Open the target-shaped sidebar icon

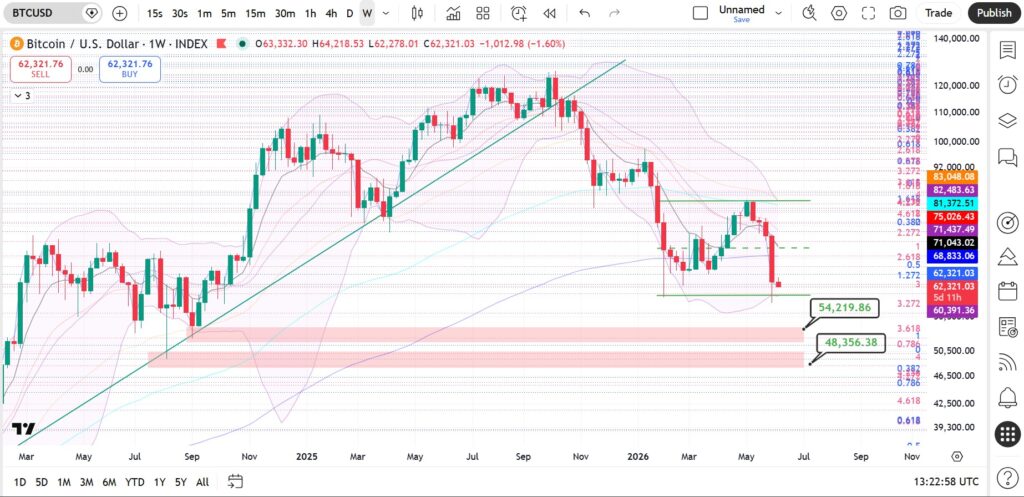click(x=1007, y=223)
